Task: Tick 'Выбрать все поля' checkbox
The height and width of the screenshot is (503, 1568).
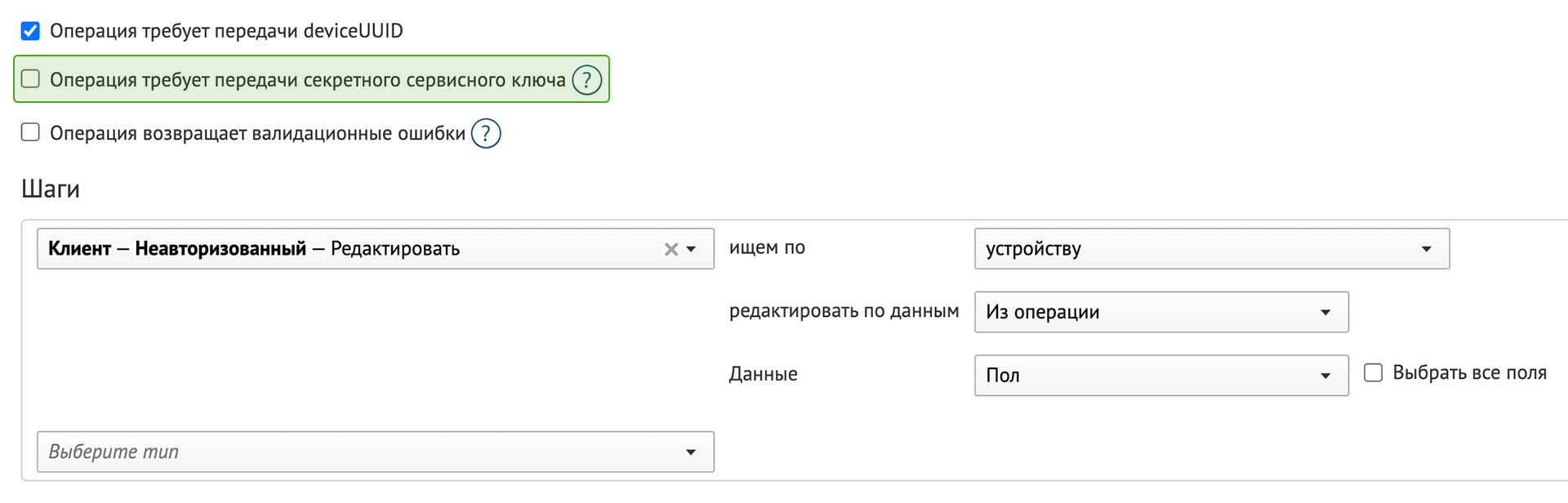Action: coord(1374,373)
